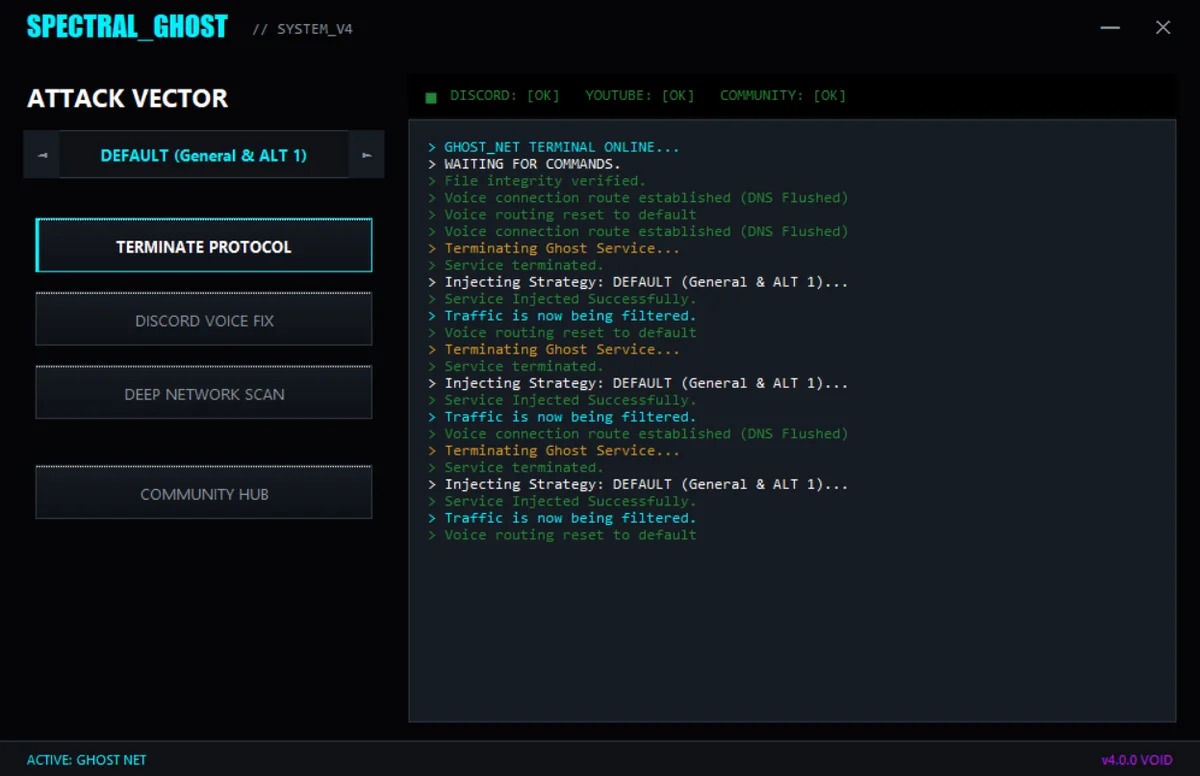Click the v4.0.0 VOID version label

click(1137, 760)
